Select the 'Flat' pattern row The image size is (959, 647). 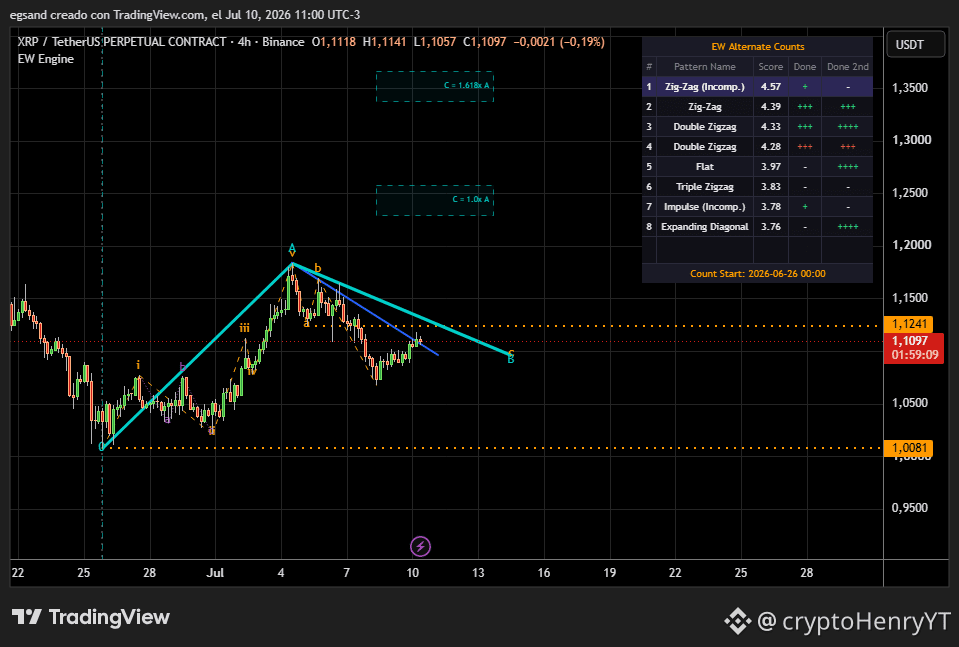pyautogui.click(x=757, y=166)
